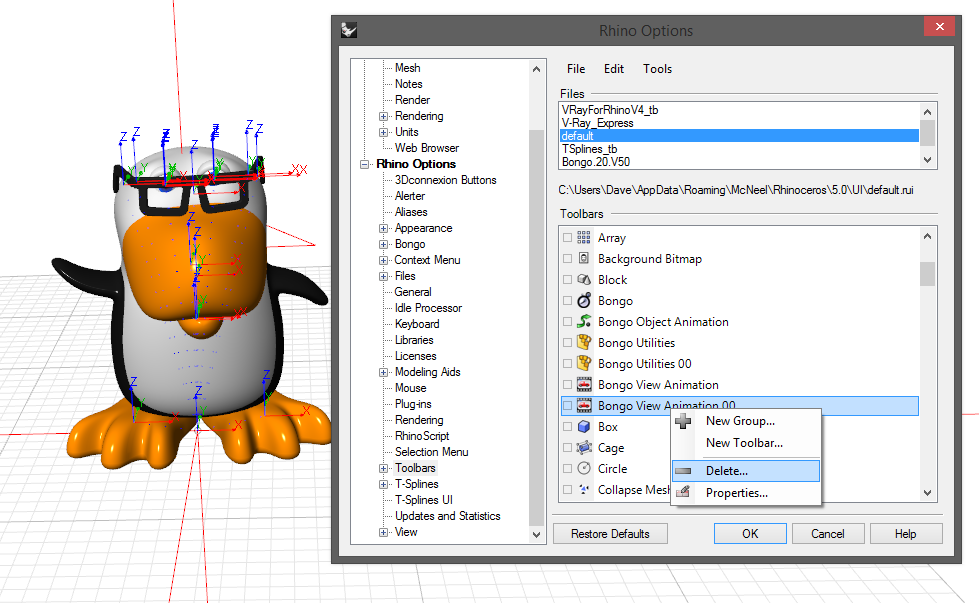This screenshot has width=979, height=603.
Task: Enable the Background Bitmap checkbox
Action: [x=567, y=258]
